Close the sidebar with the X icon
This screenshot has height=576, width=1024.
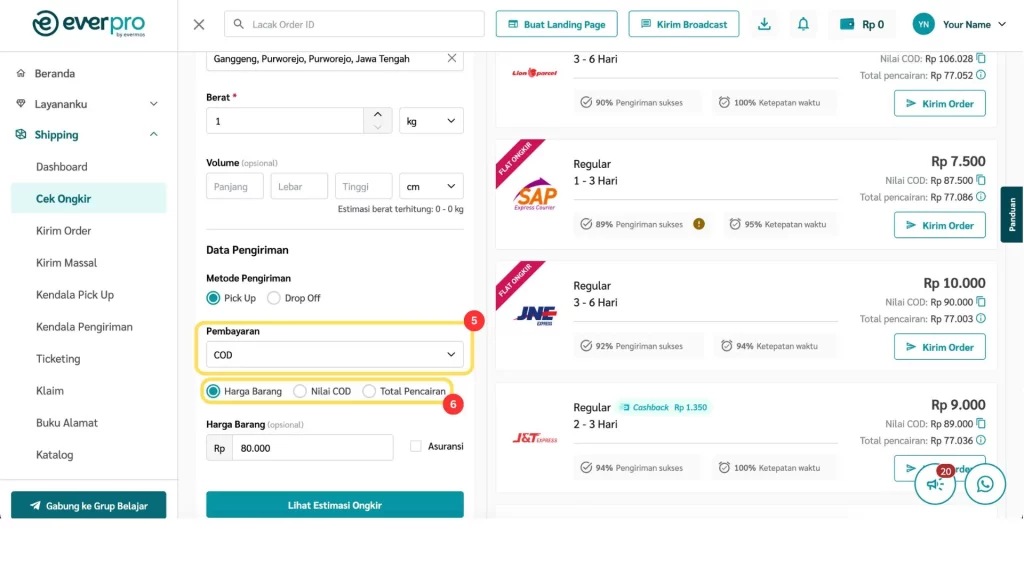[199, 24]
